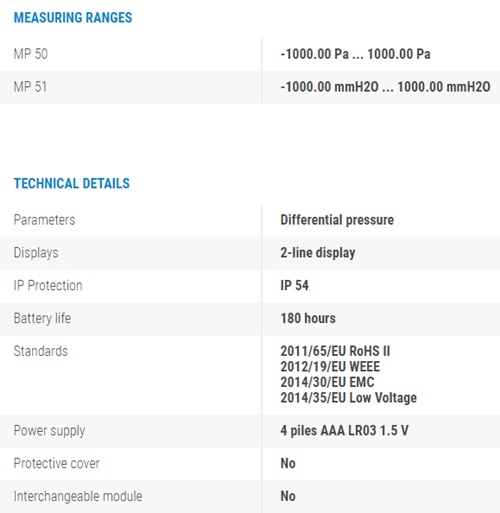Select the Displays label
Viewport: 500px width, 513px height.
point(36,253)
